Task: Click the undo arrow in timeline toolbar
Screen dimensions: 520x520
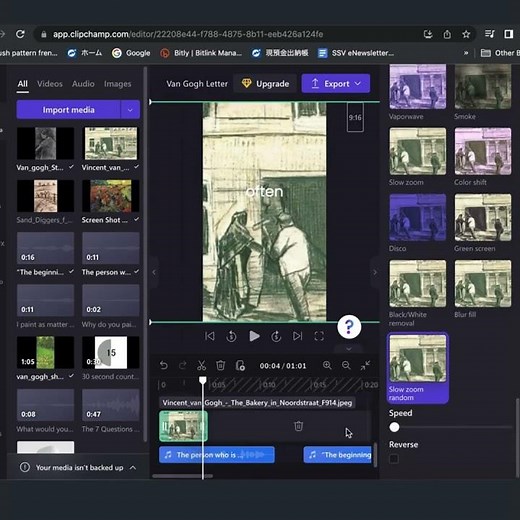Action: click(164, 366)
